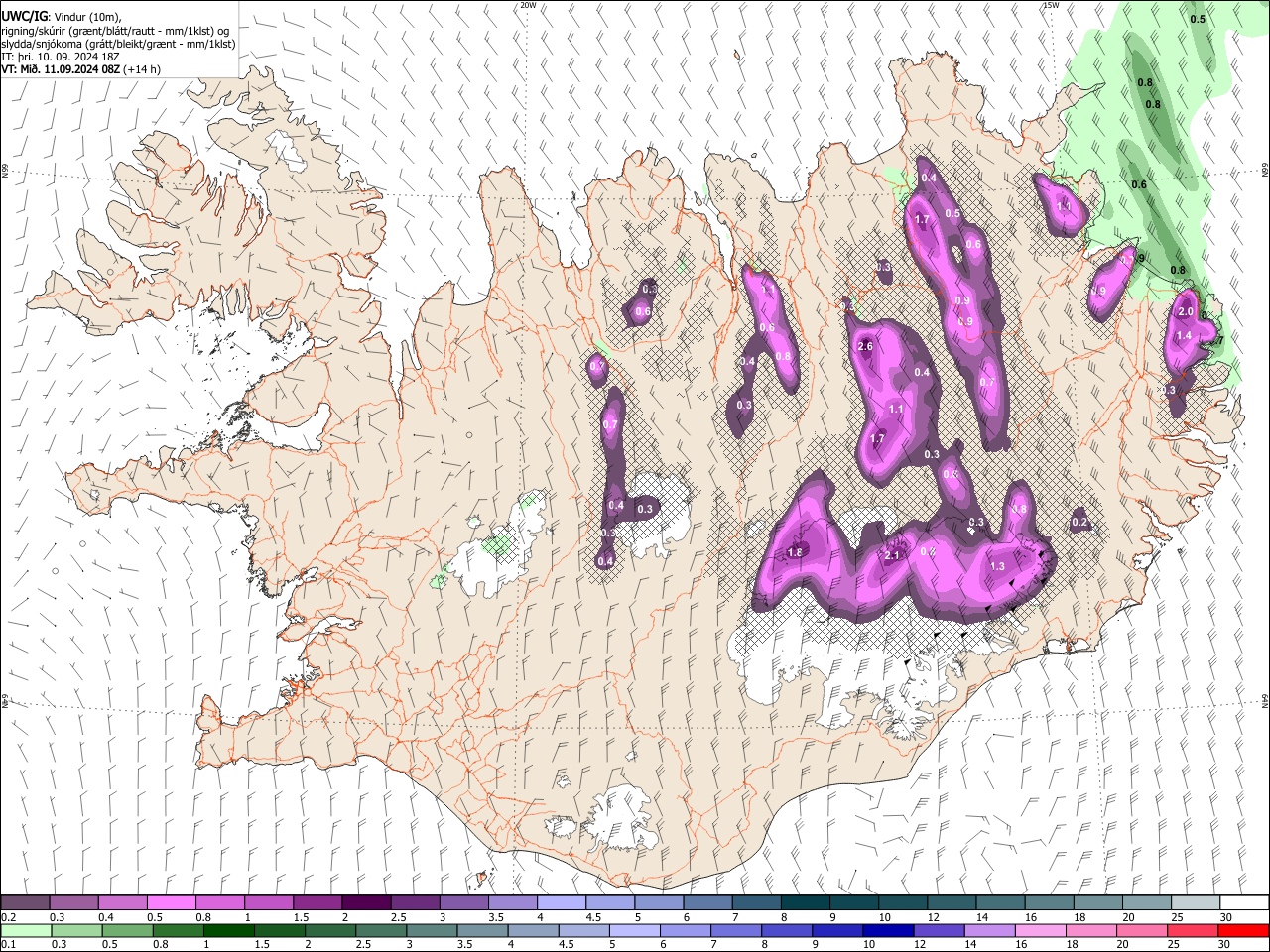Click the '1.4' value near the east coast
The height and width of the screenshot is (952, 1270).
pos(1183,336)
